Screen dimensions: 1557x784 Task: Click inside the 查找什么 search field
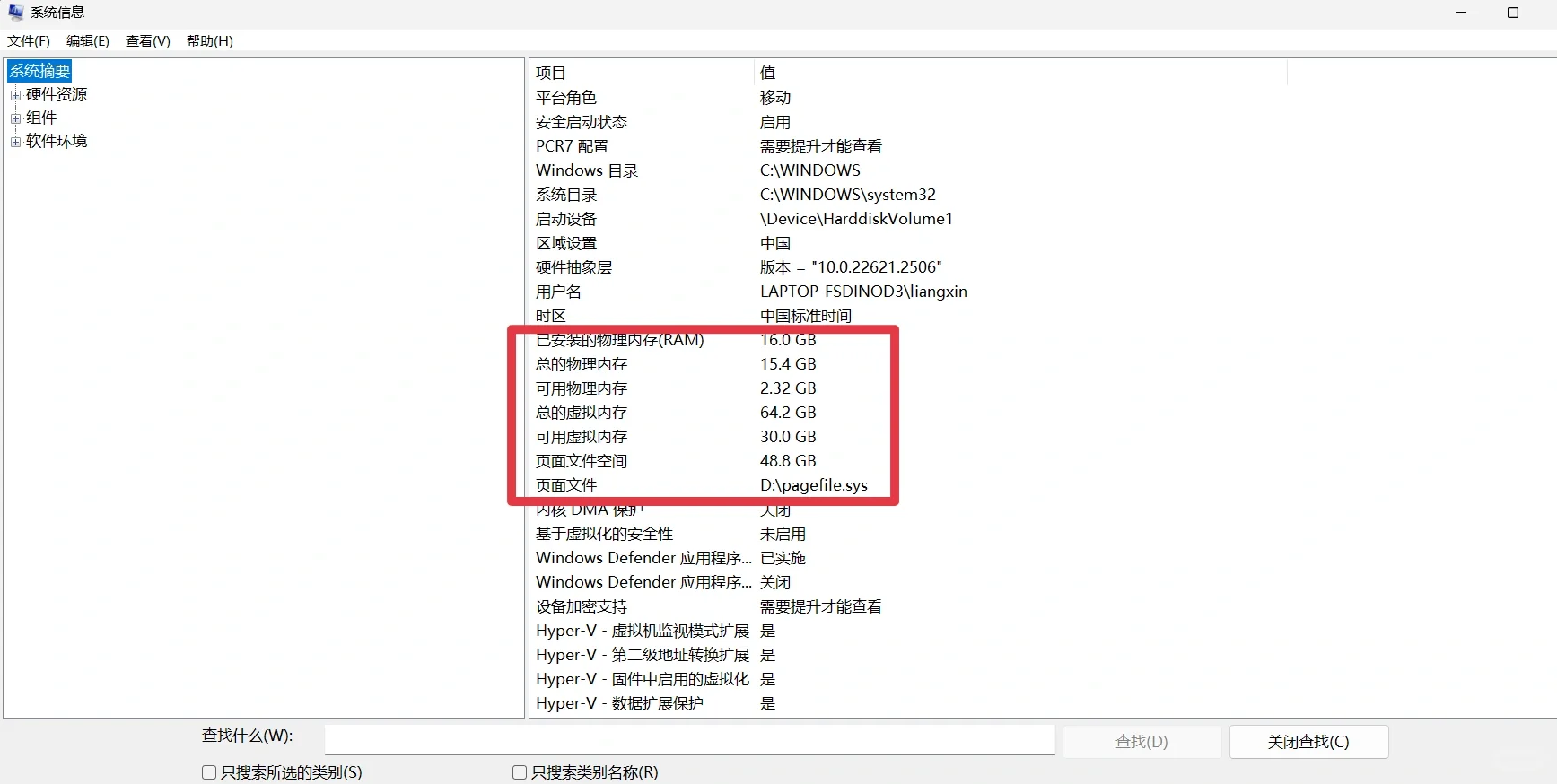pyautogui.click(x=689, y=740)
